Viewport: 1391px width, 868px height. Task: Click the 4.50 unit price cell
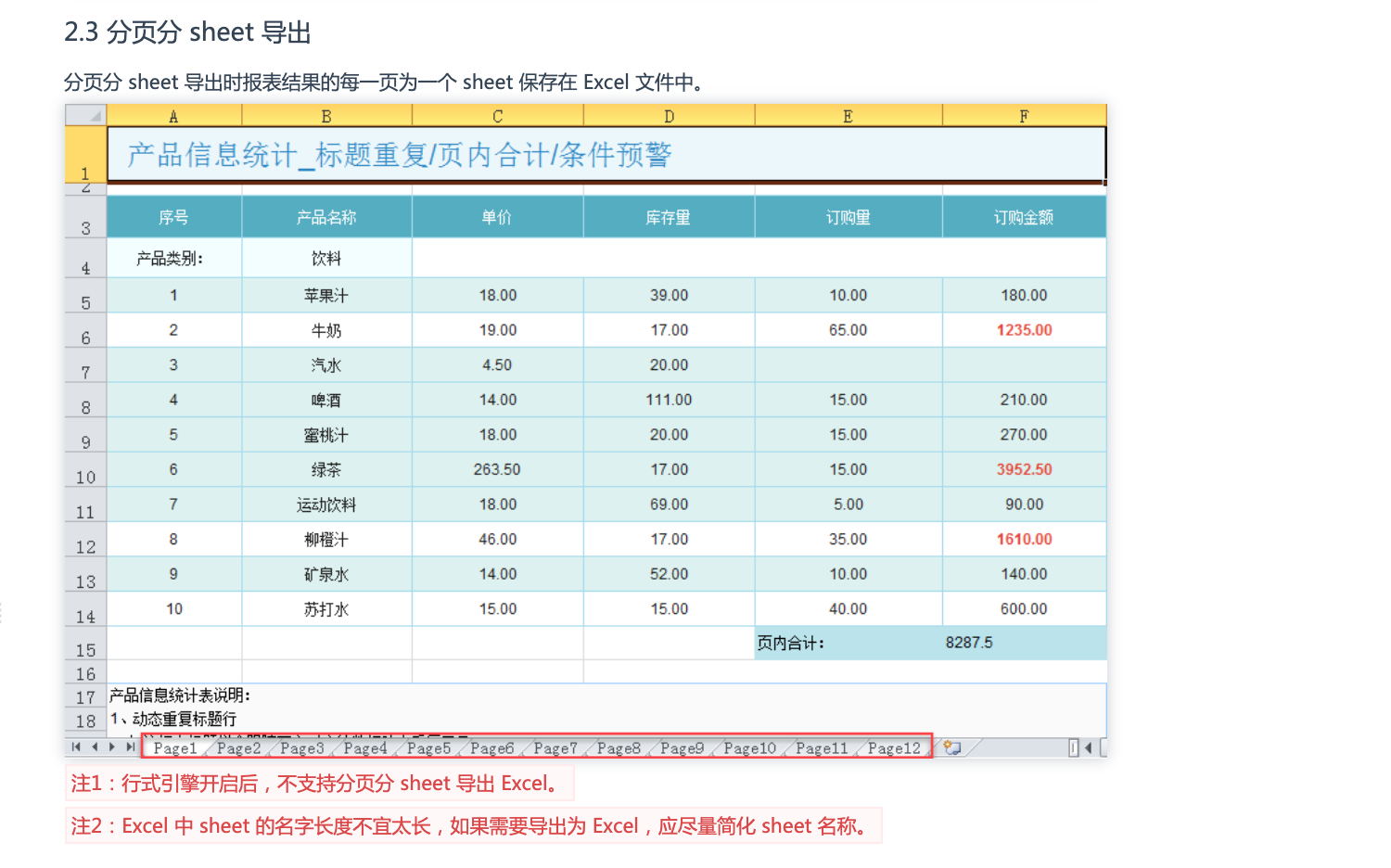point(498,365)
